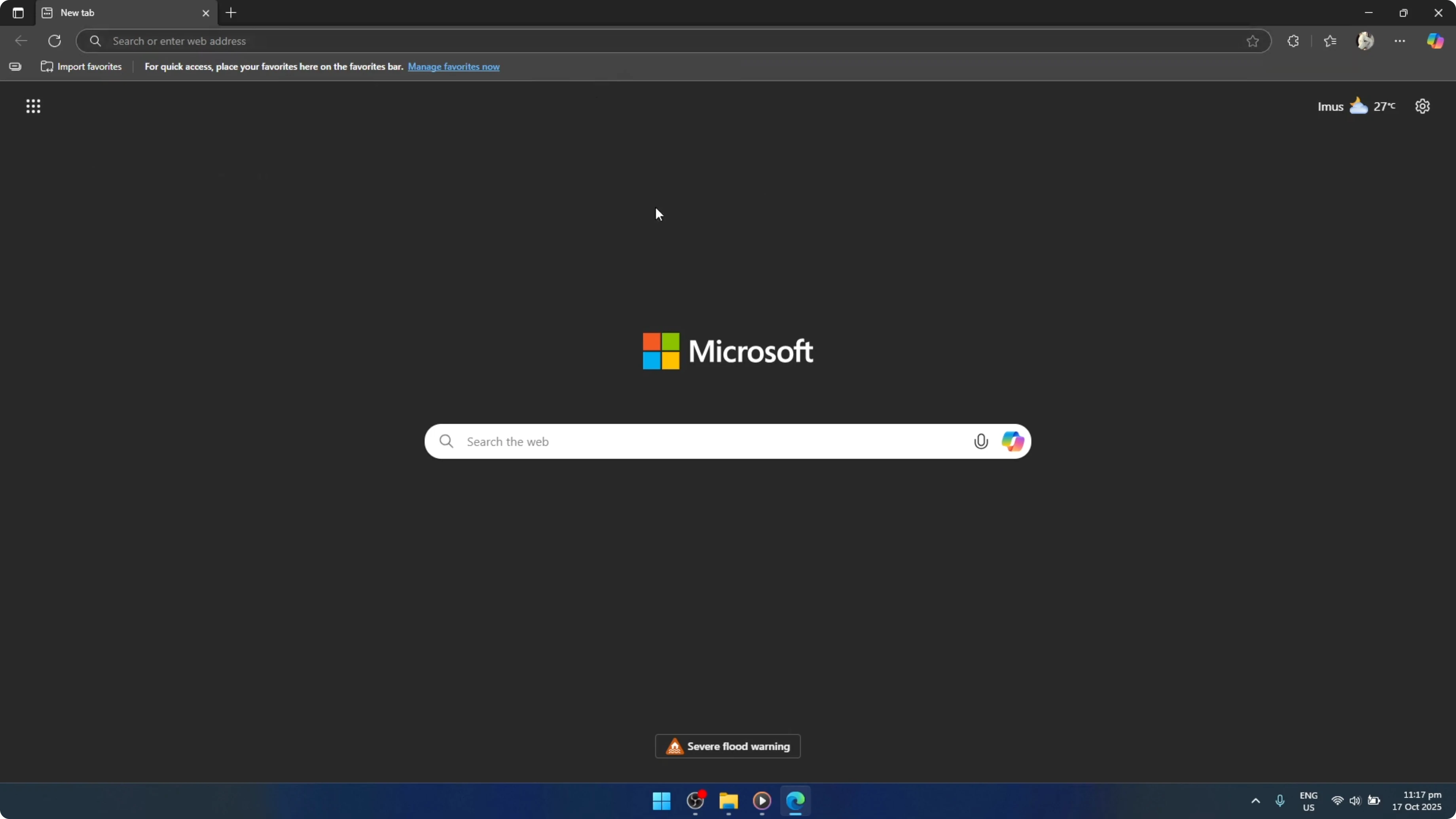Open Manage favorites now link
The image size is (1456, 819).
tap(455, 67)
